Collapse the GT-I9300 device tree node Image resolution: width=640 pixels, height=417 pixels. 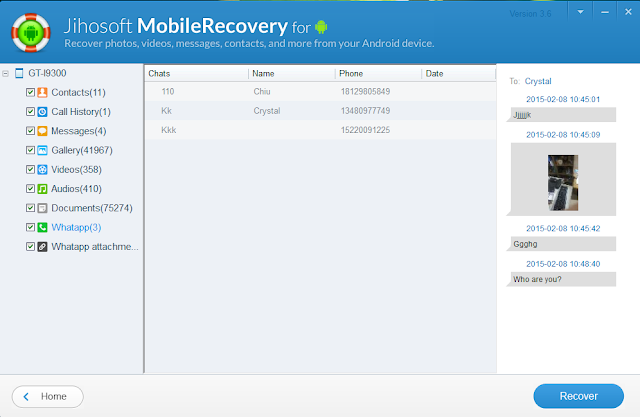5,74
